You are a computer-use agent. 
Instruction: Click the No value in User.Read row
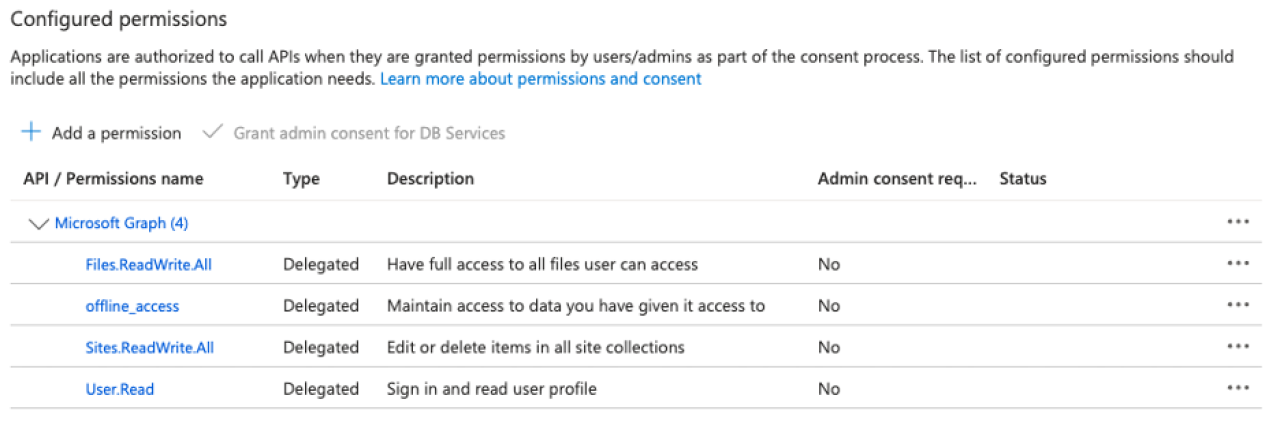click(829, 389)
